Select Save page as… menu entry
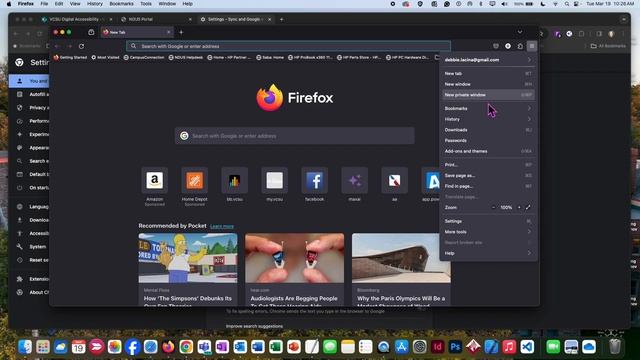This screenshot has height=360, width=640. (x=488, y=176)
